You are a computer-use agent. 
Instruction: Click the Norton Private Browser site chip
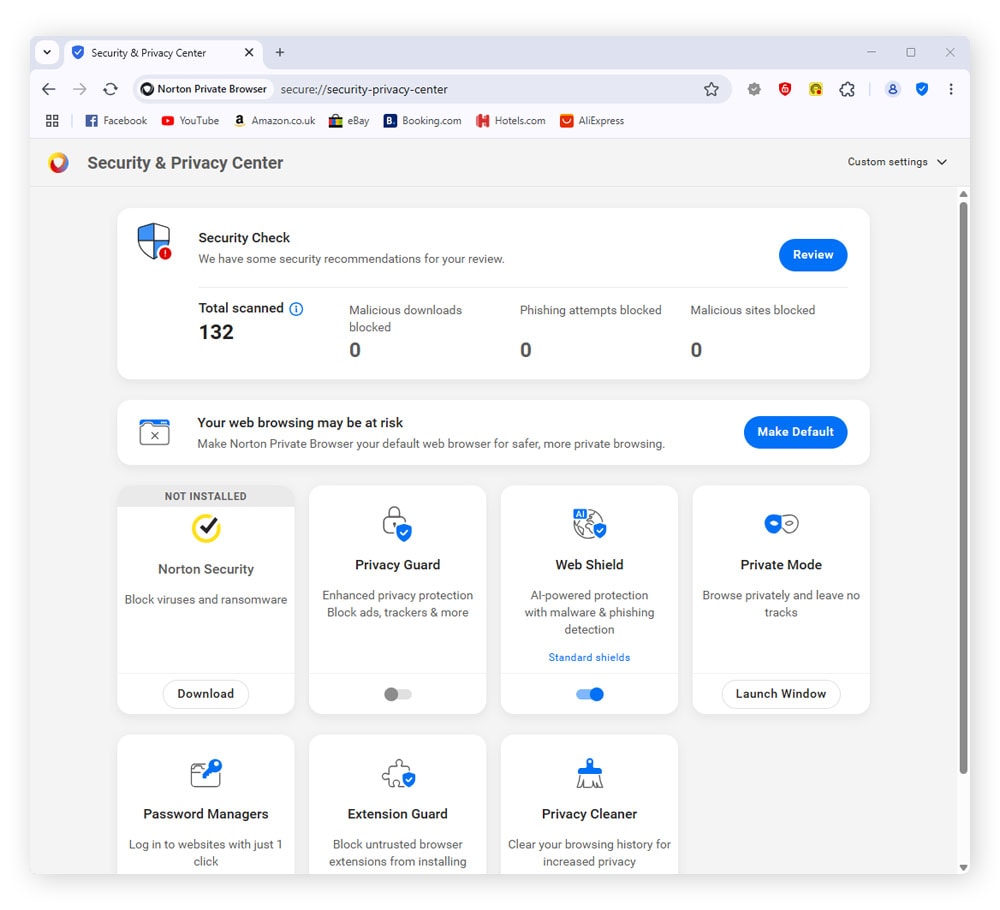point(205,89)
